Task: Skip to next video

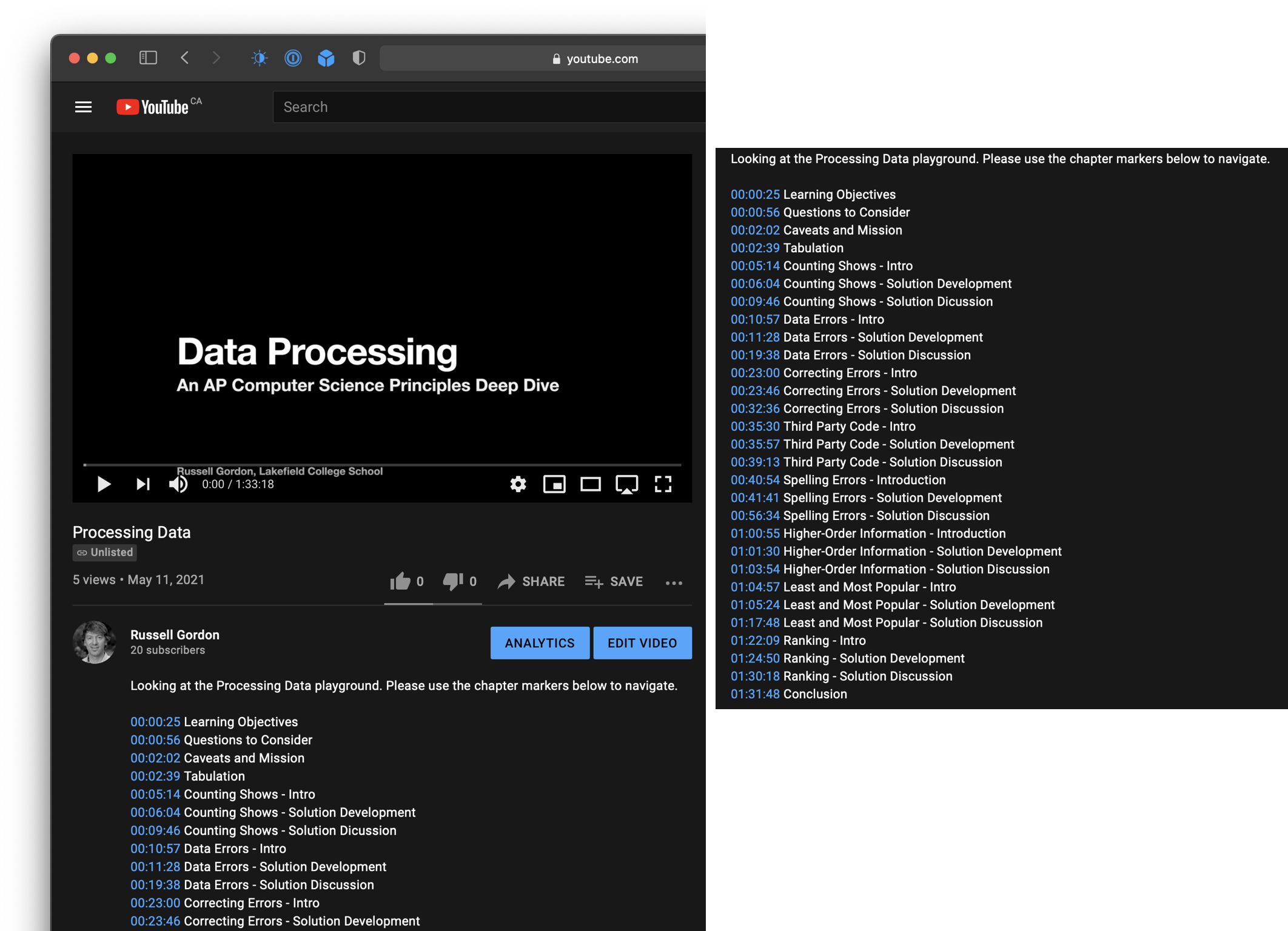Action: [x=143, y=484]
